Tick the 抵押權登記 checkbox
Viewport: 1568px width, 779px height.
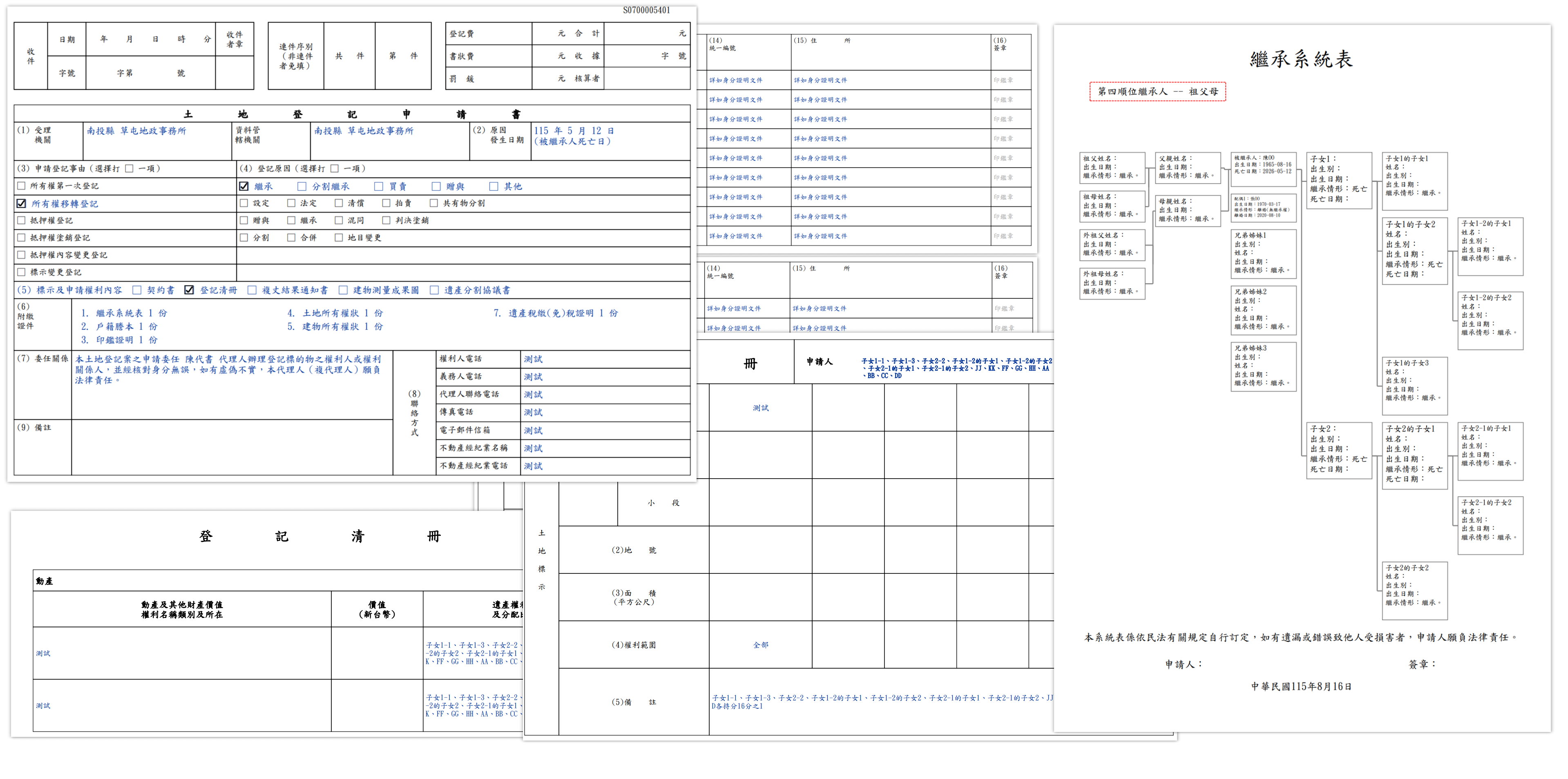pos(22,220)
